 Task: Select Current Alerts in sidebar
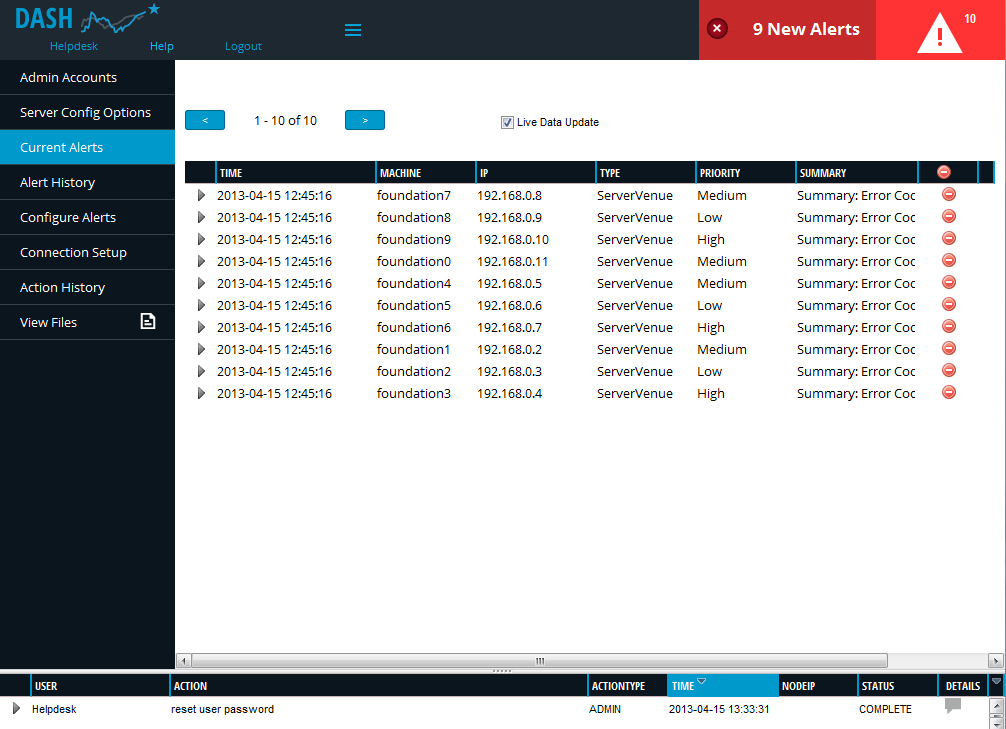pyautogui.click(x=87, y=147)
